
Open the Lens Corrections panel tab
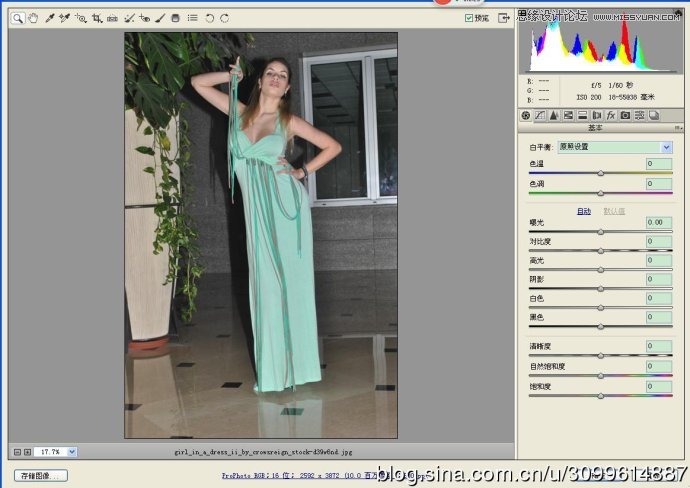tap(597, 116)
